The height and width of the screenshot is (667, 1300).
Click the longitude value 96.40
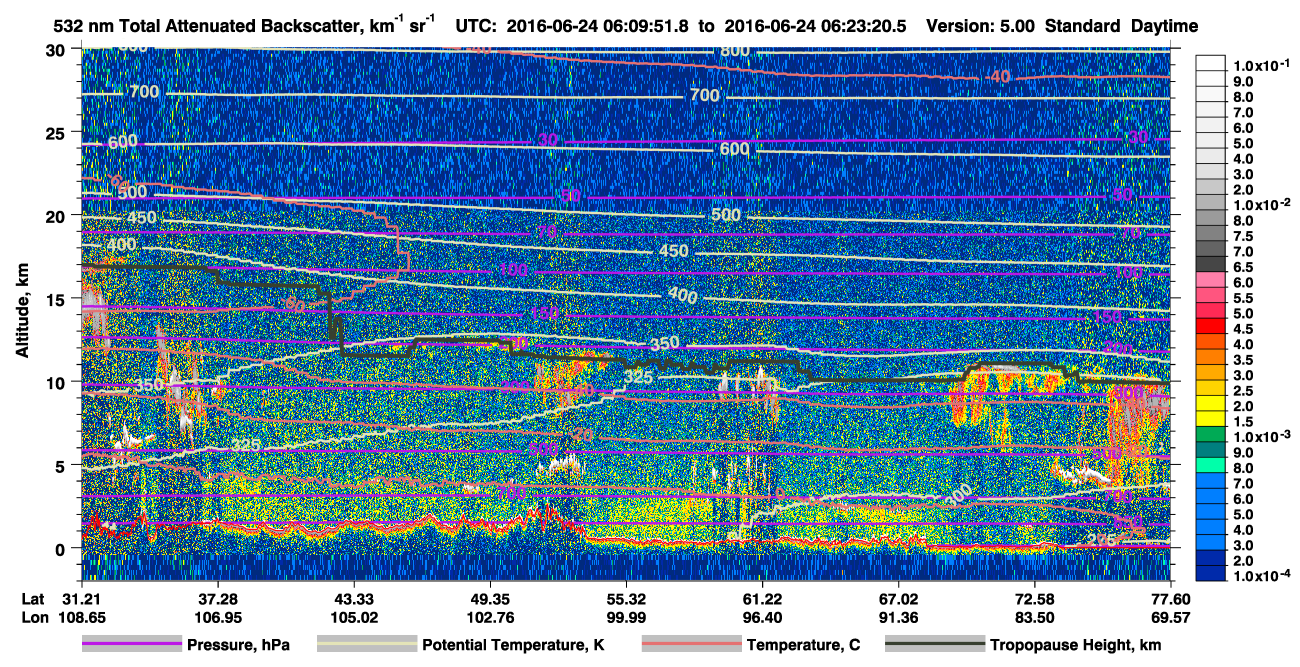[762, 617]
